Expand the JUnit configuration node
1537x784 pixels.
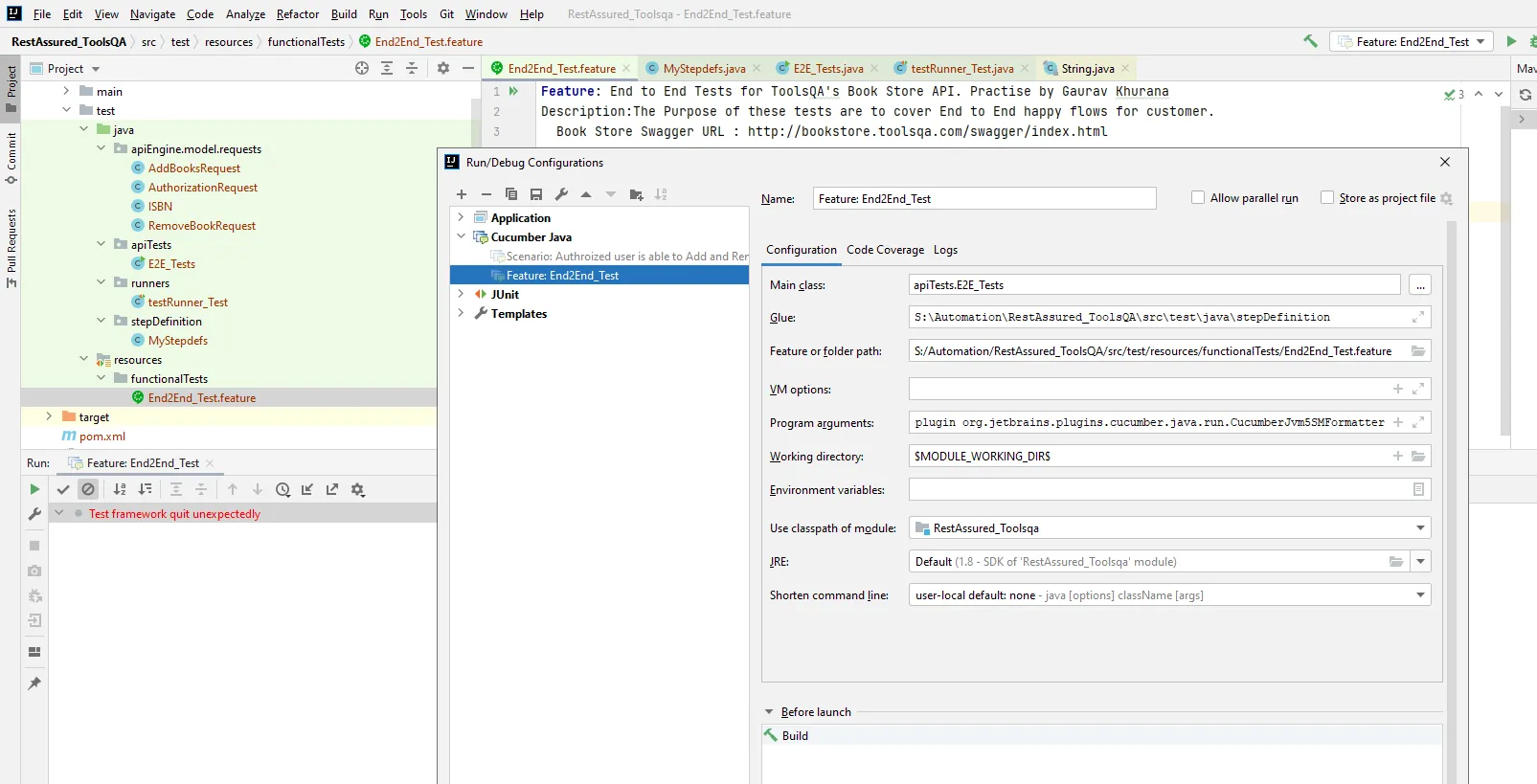pos(461,295)
